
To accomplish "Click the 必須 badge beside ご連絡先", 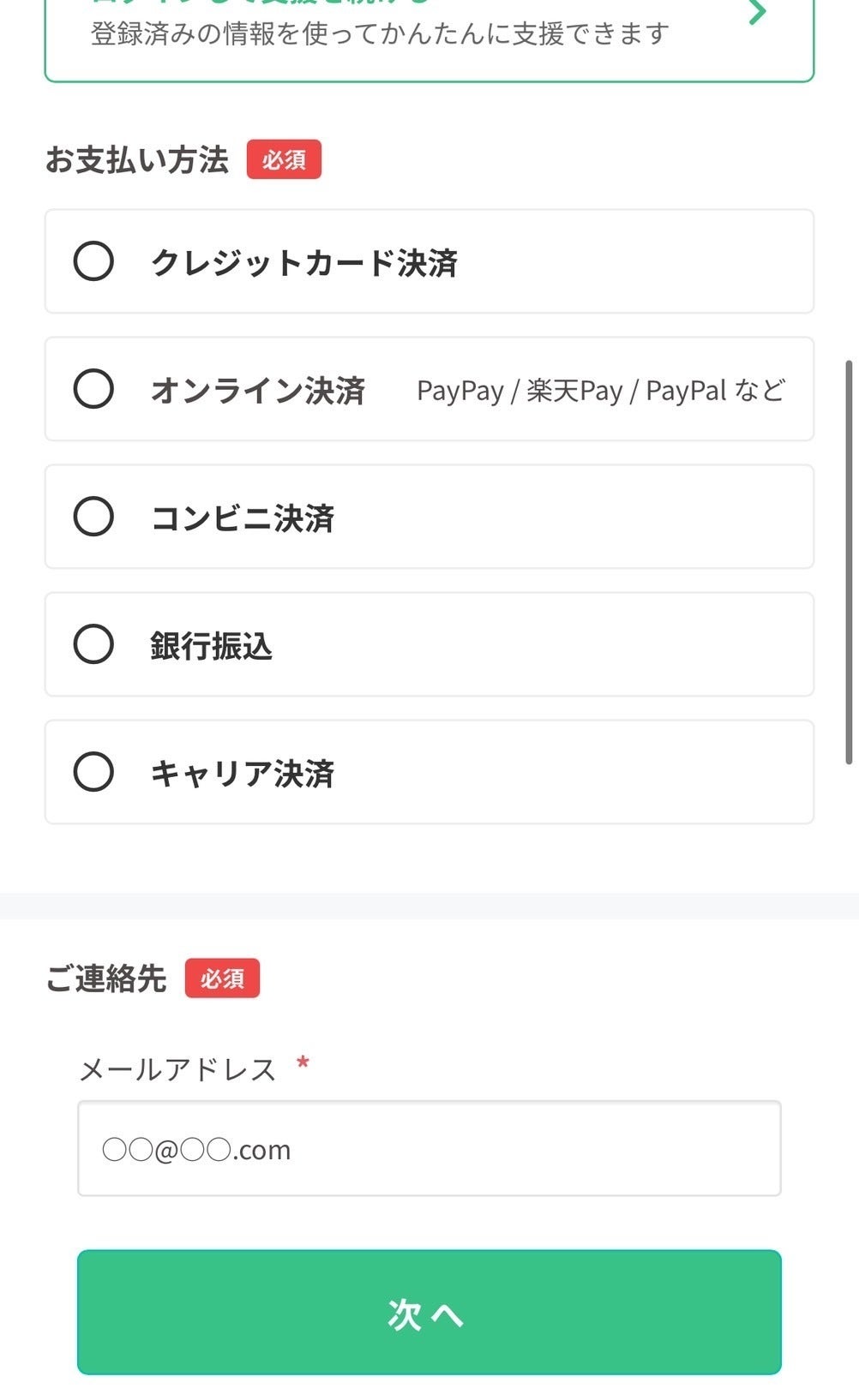I will [222, 978].
